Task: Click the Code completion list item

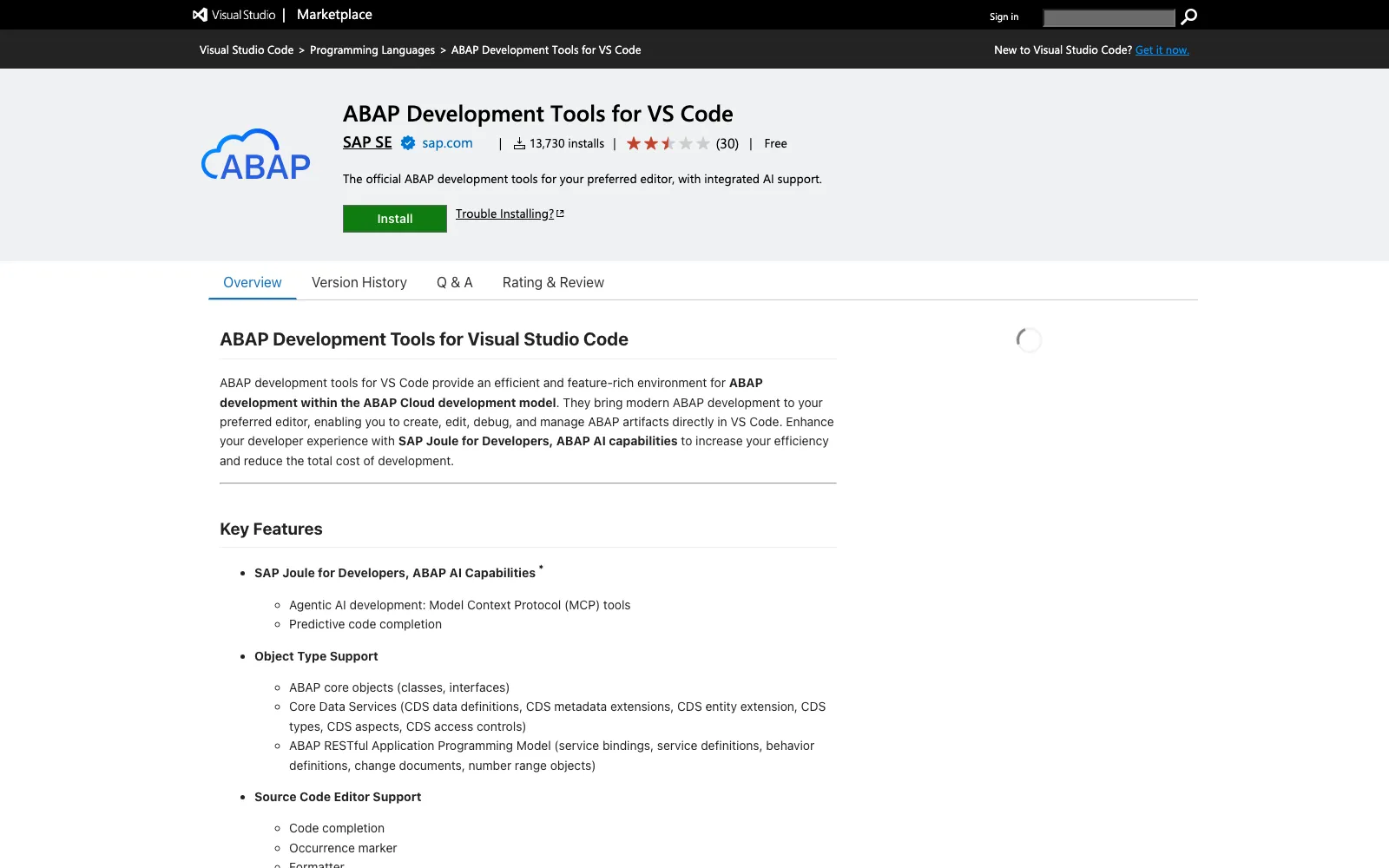Action: pos(337,828)
